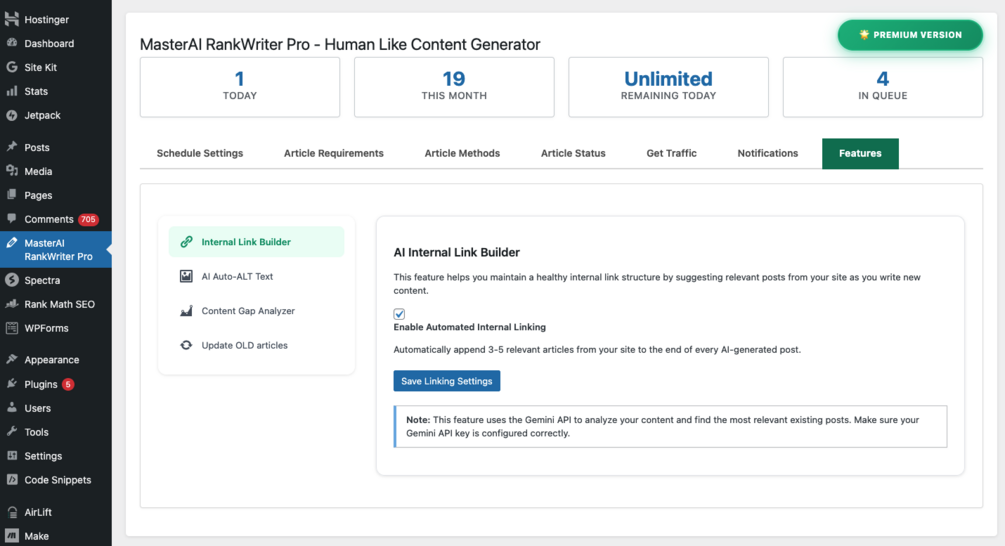Viewport: 1005px width, 546px height.
Task: Click the "This feature helps you maintain" description
Action: pyautogui.click(x=657, y=284)
